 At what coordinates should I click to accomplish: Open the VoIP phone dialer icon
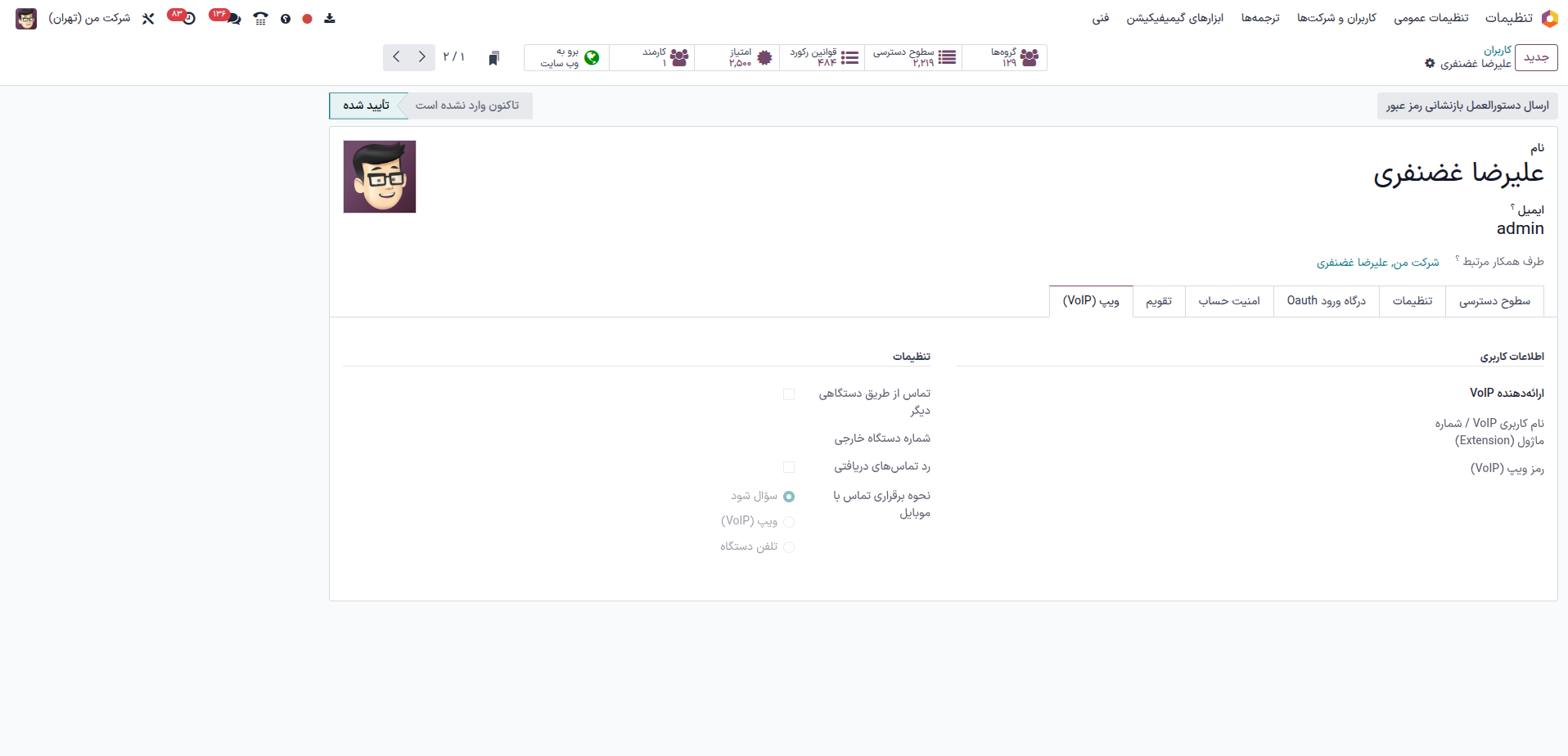pos(260,18)
